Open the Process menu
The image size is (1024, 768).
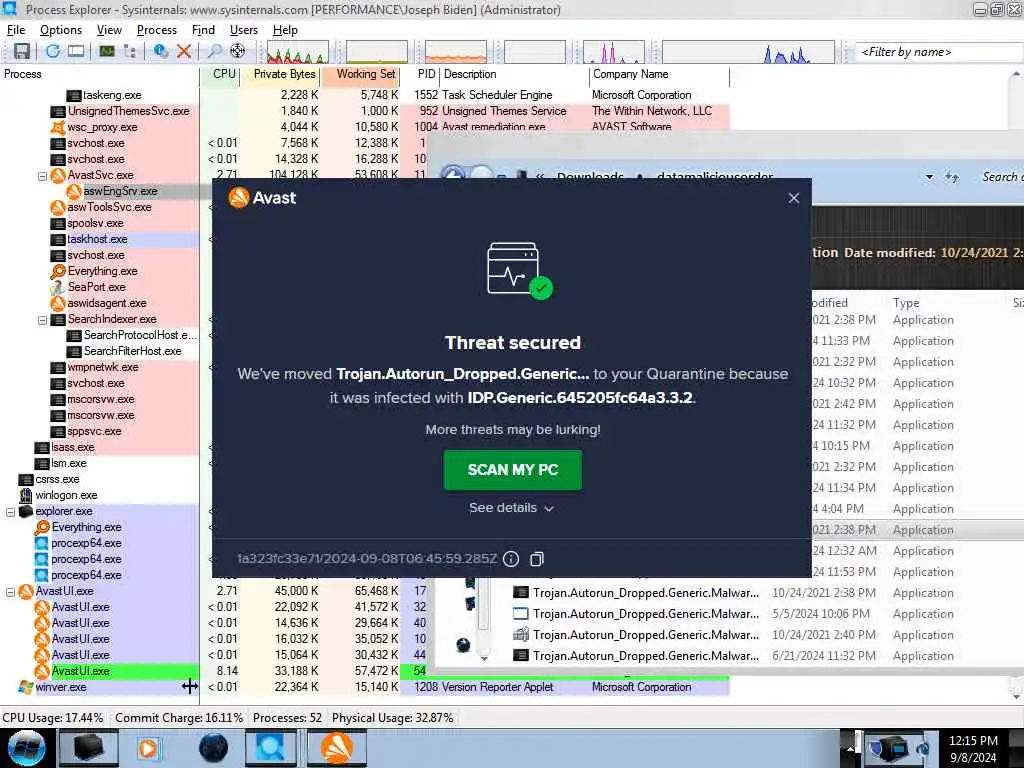[x=157, y=30]
